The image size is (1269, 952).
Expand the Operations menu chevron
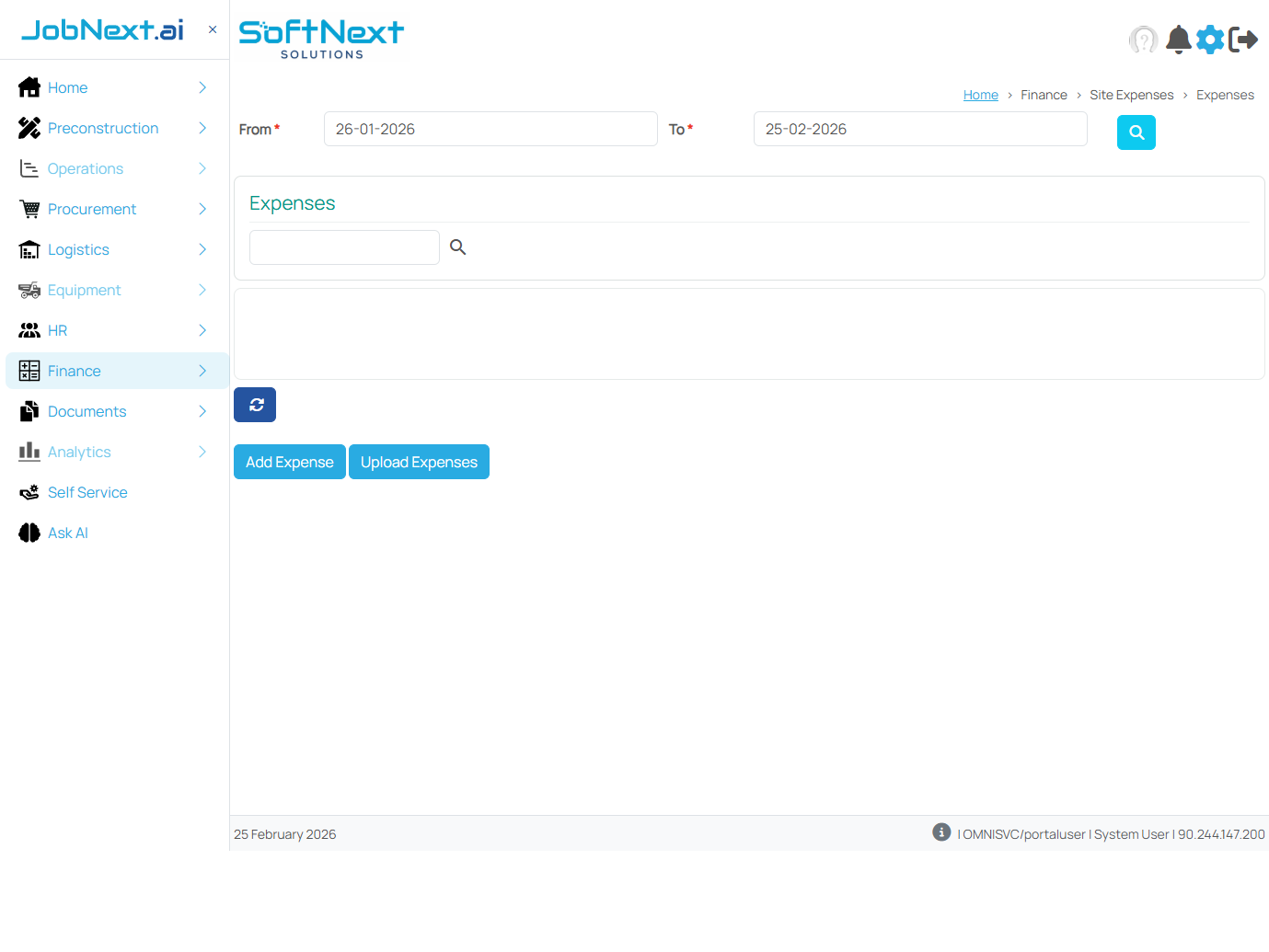[x=202, y=168]
